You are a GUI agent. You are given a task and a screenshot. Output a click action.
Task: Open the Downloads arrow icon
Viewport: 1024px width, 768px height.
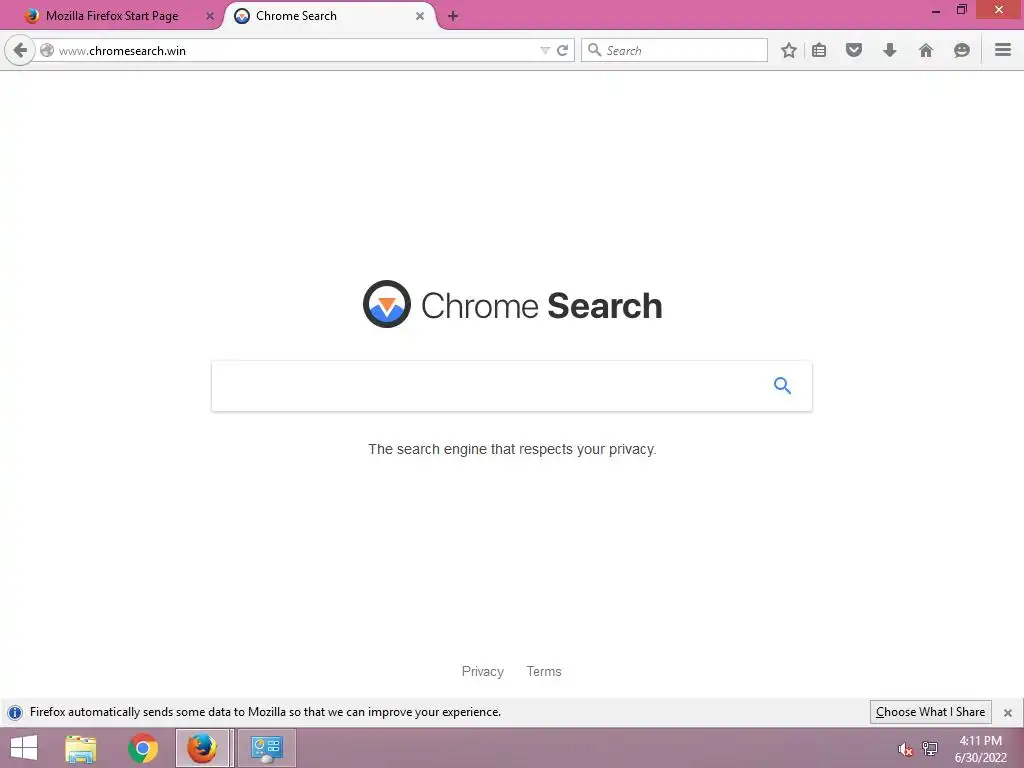tap(889, 50)
